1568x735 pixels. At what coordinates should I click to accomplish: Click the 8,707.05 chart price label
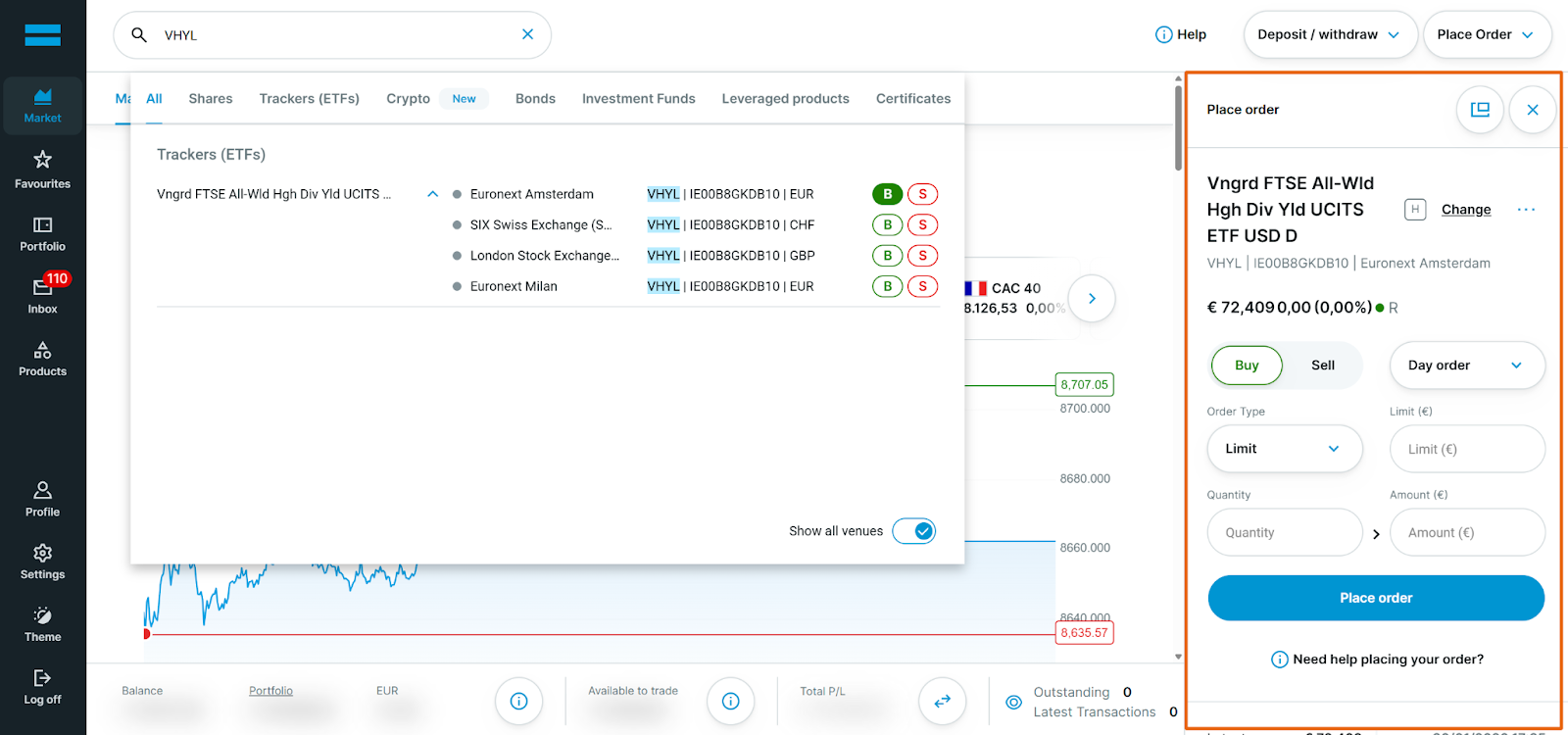[x=1084, y=385]
